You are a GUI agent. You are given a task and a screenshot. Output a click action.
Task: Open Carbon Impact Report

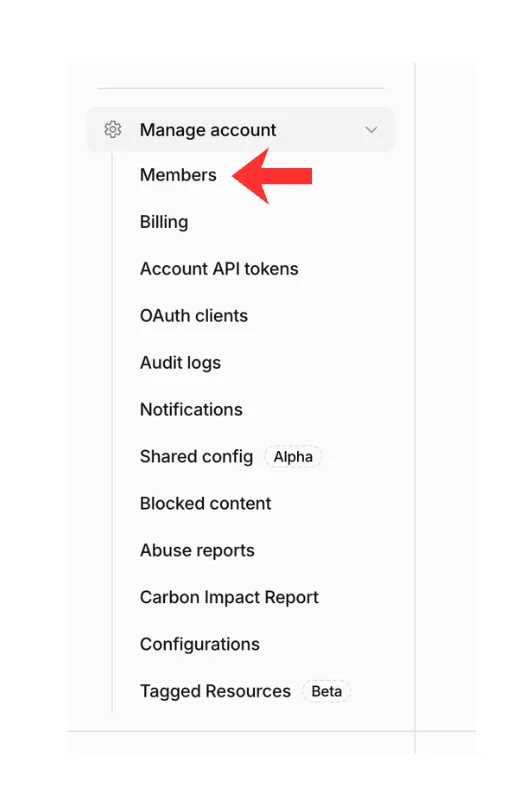tap(229, 598)
